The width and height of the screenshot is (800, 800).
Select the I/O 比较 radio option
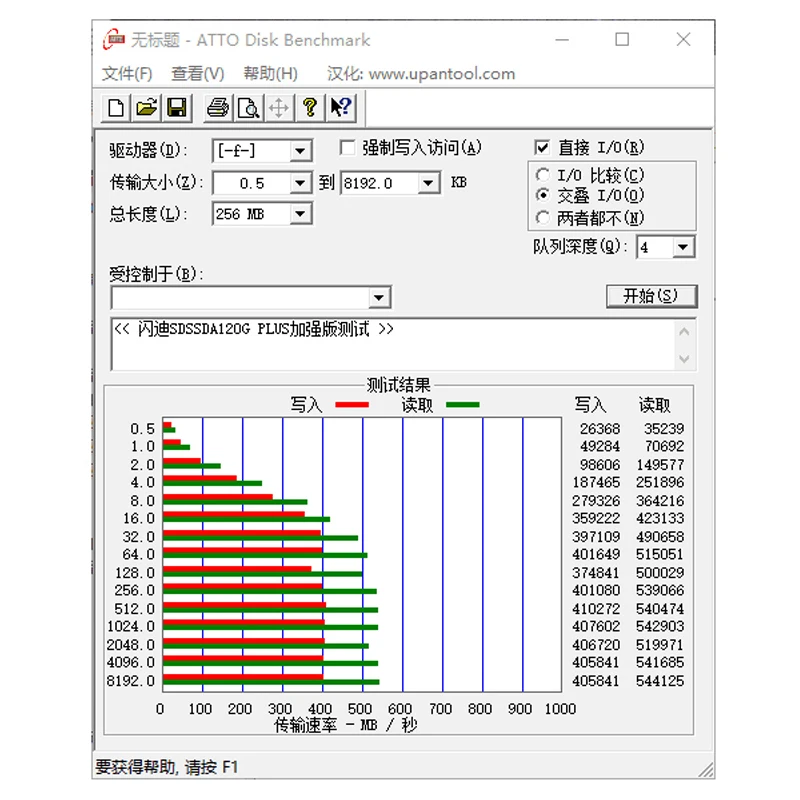(542, 176)
